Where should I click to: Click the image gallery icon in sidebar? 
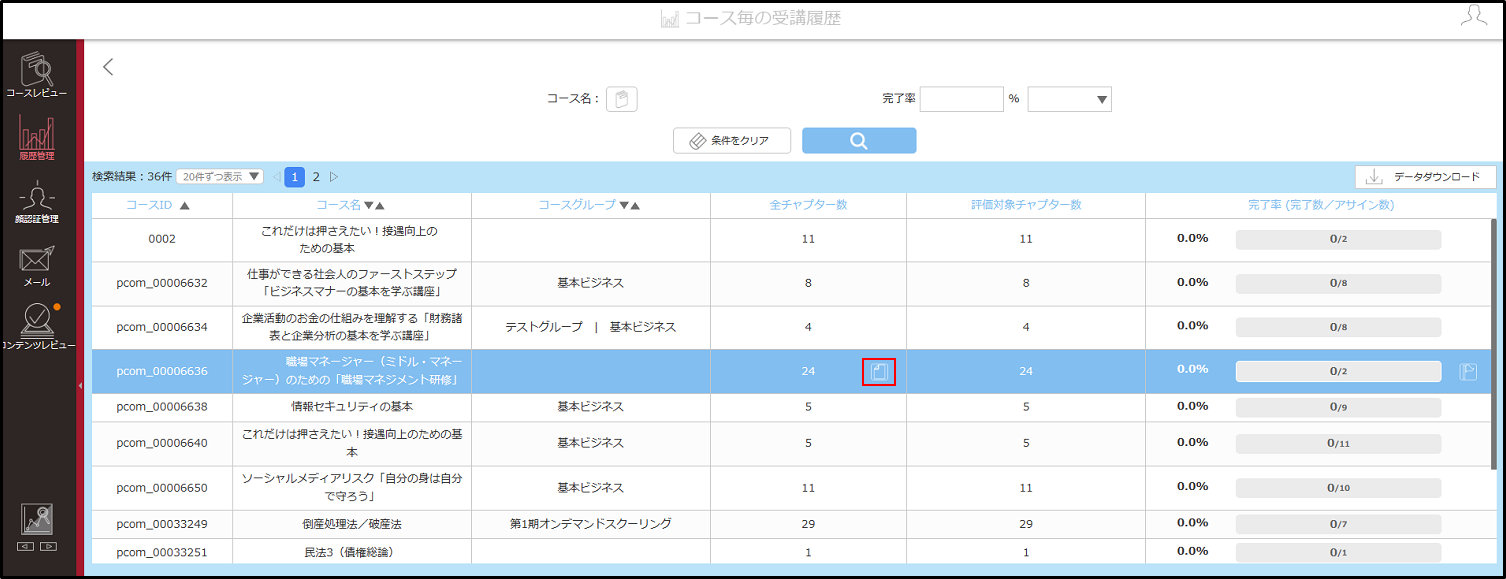point(37,519)
